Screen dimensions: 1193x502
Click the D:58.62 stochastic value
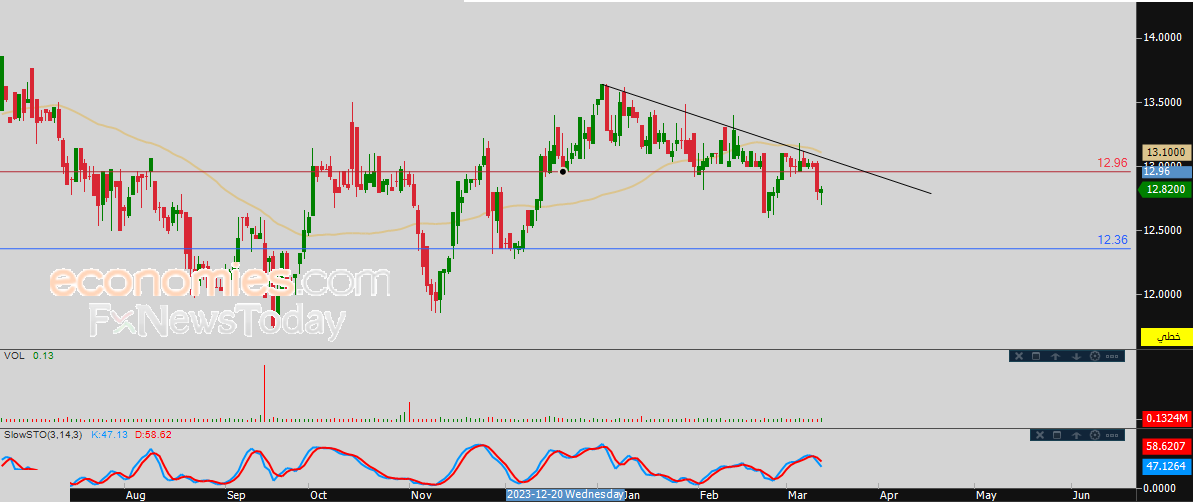(153, 434)
